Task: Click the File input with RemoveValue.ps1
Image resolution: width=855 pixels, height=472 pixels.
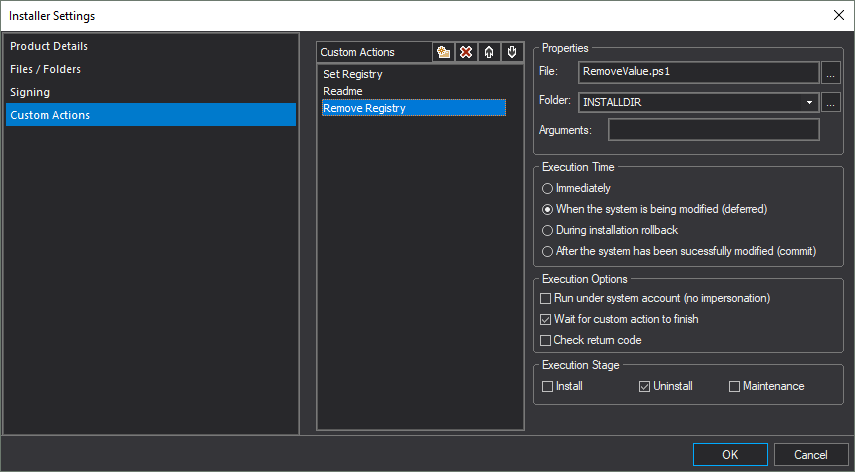Action: coord(699,72)
